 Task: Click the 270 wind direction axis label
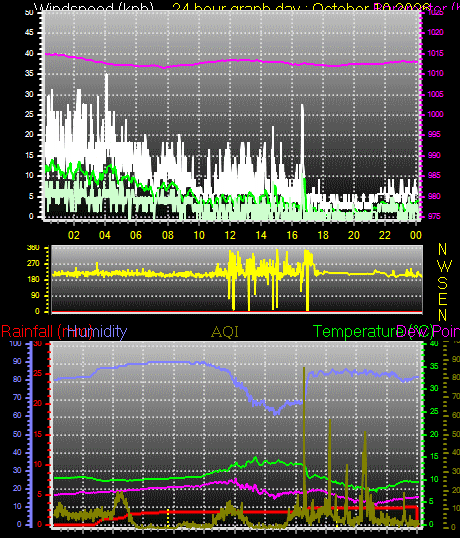(33, 264)
